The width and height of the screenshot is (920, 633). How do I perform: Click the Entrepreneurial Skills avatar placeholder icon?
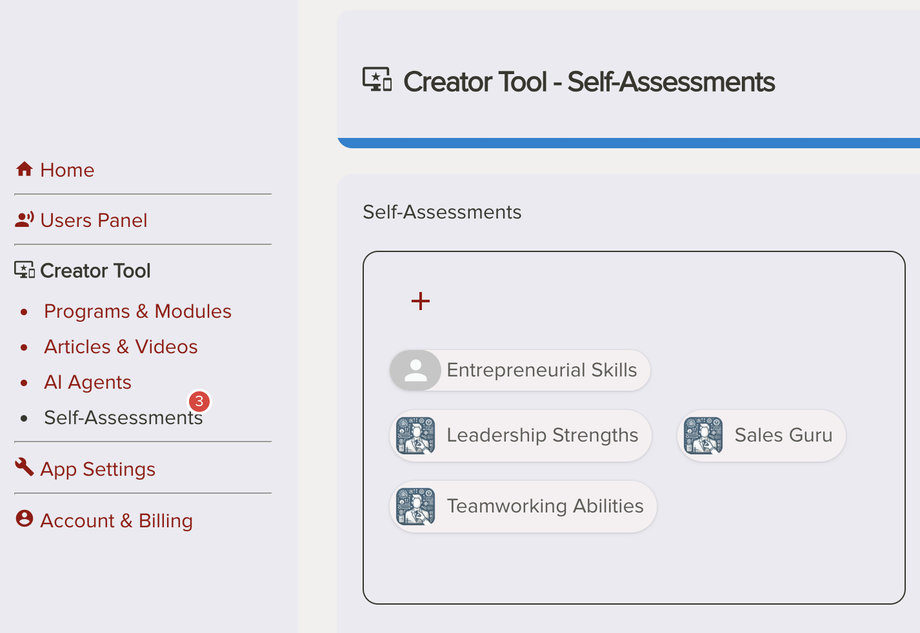[416, 370]
